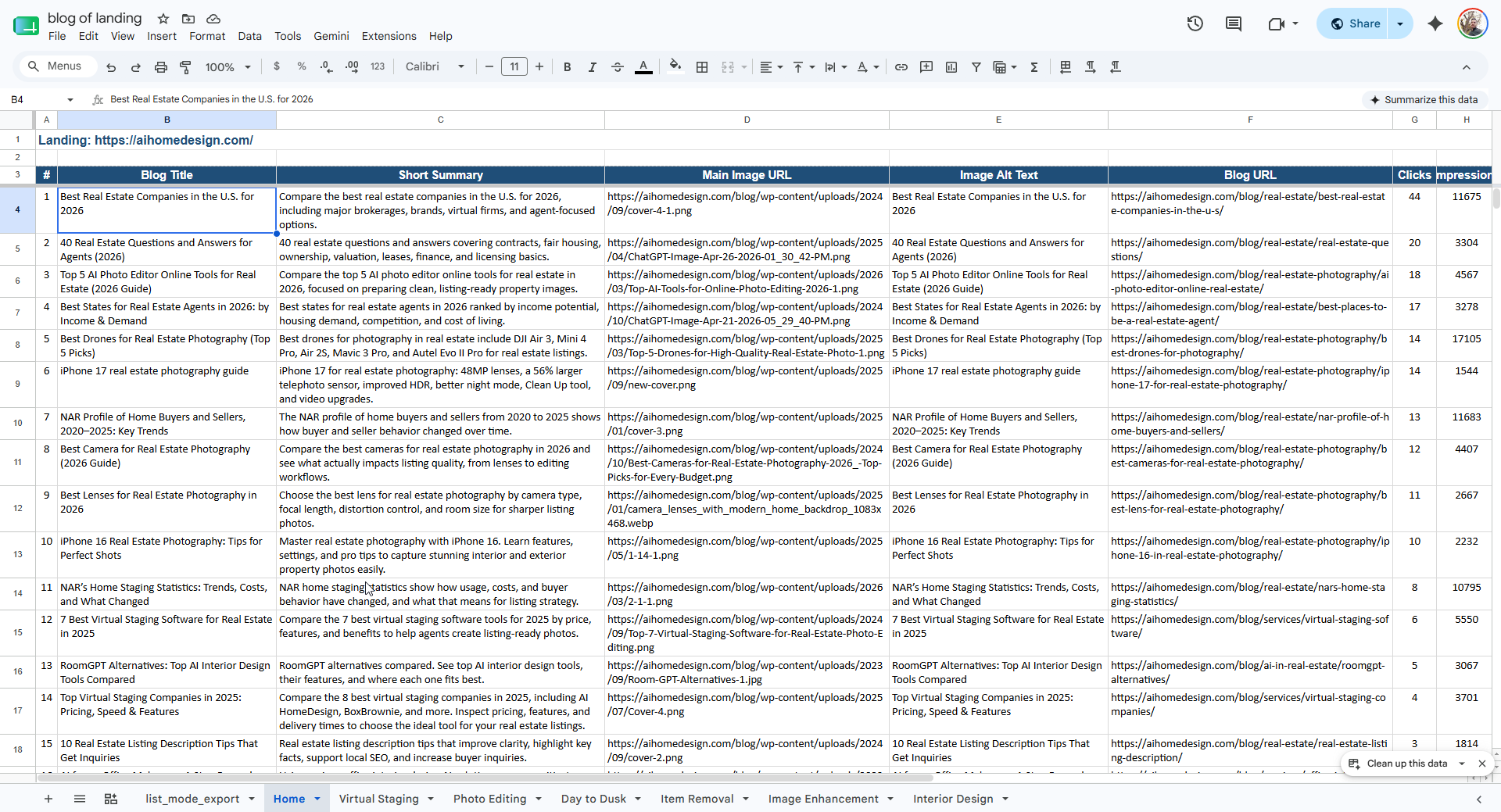Click the Meet camera icon
Viewport: 1501px width, 812px height.
1277,23
